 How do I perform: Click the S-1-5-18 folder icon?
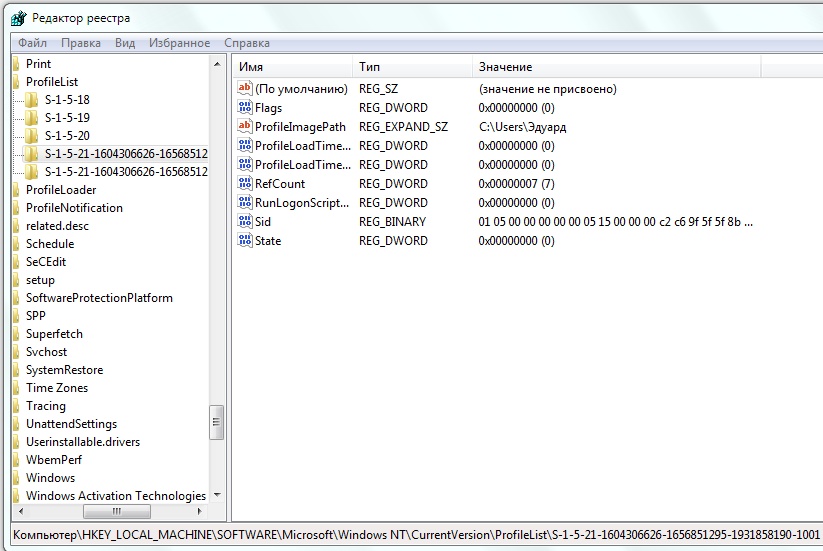pyautogui.click(x=32, y=100)
